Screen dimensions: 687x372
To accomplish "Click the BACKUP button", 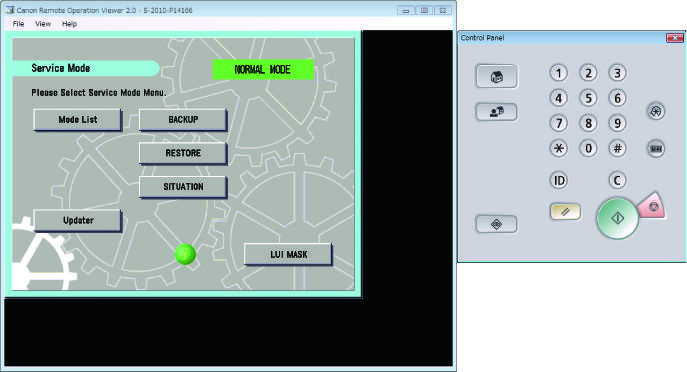I will [183, 120].
